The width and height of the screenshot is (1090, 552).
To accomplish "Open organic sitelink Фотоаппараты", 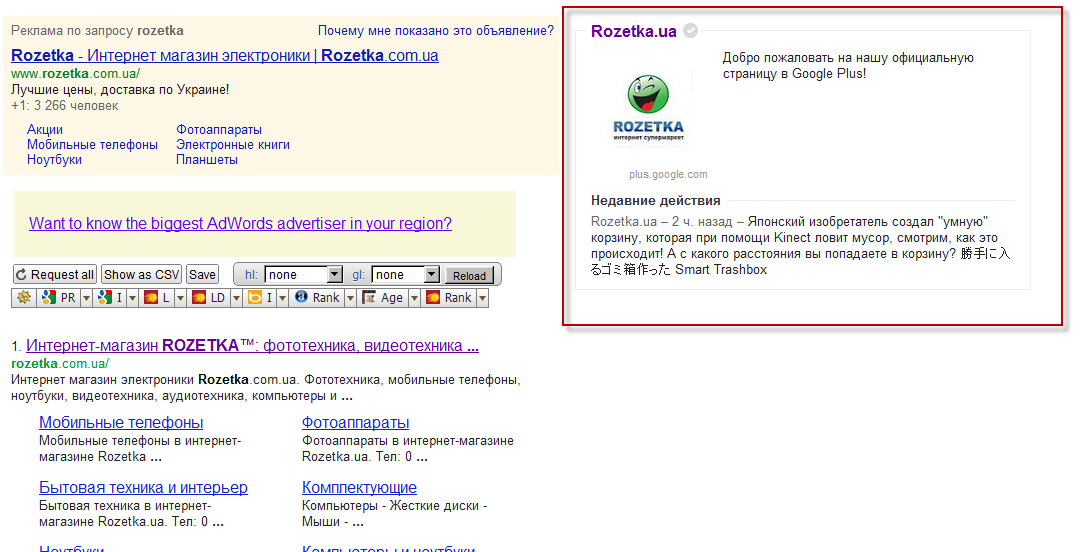I will click(x=355, y=422).
